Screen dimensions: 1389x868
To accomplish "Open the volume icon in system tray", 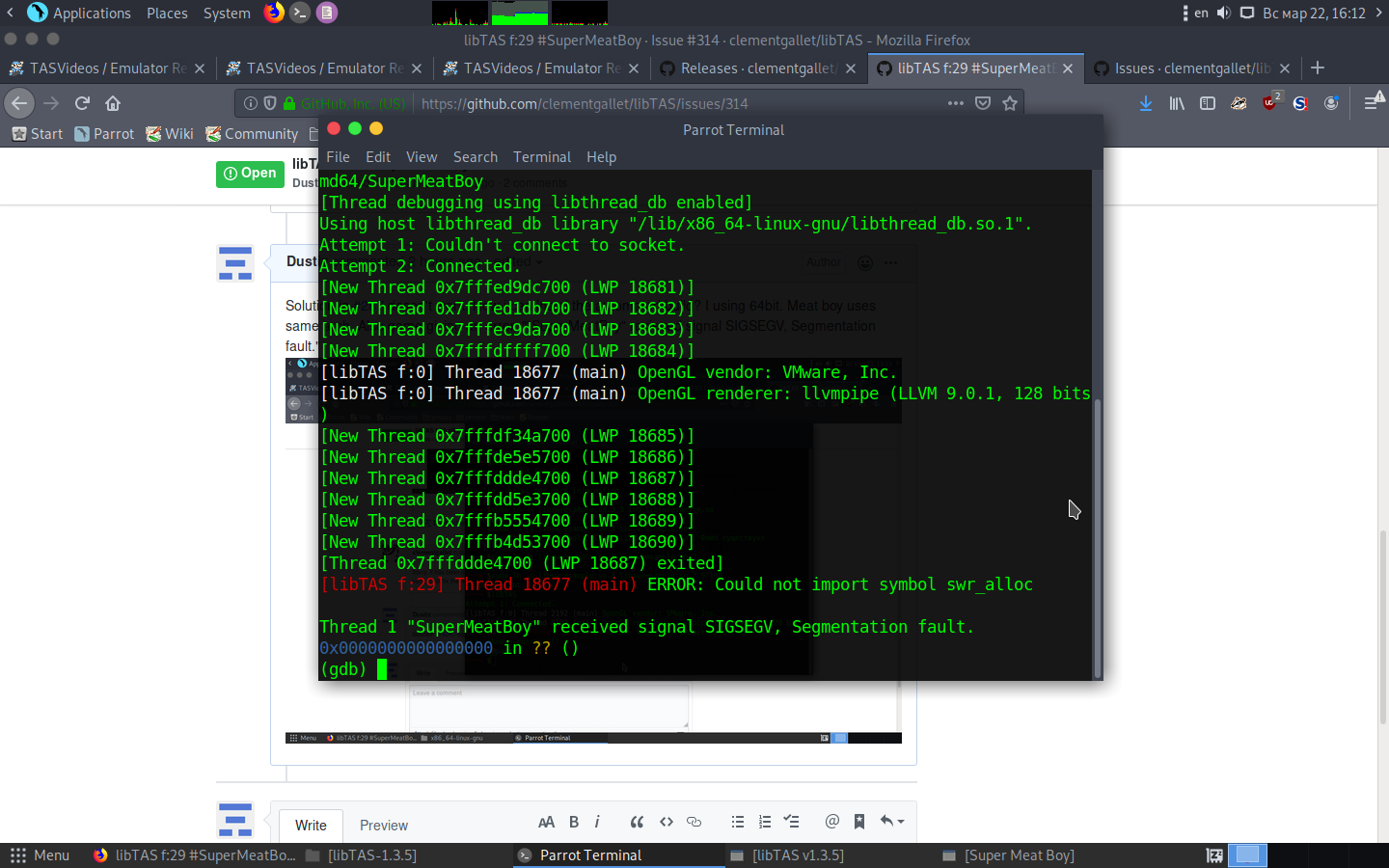I will coord(1223,13).
